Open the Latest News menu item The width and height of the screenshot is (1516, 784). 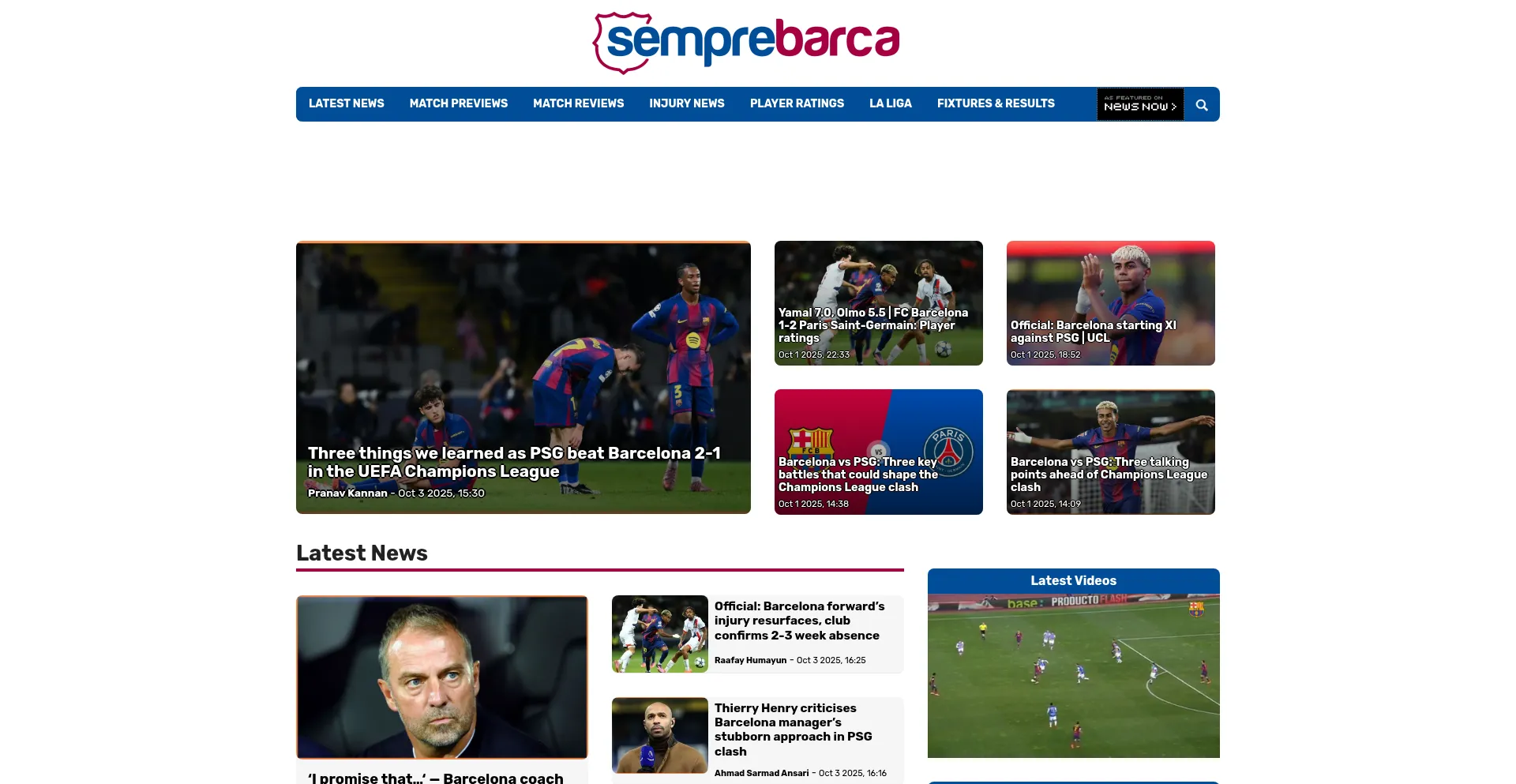[x=347, y=103]
